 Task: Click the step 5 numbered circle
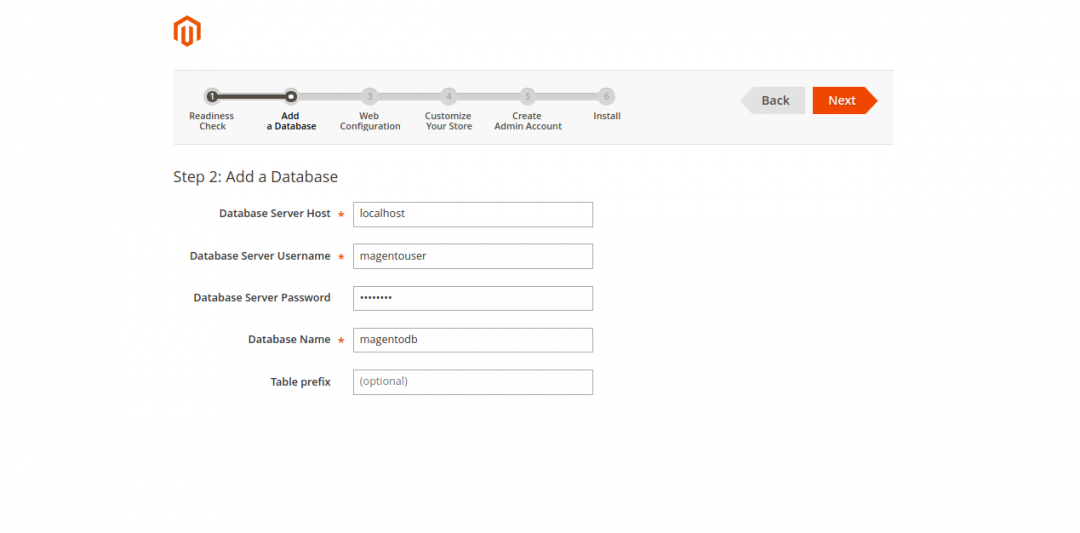click(527, 97)
